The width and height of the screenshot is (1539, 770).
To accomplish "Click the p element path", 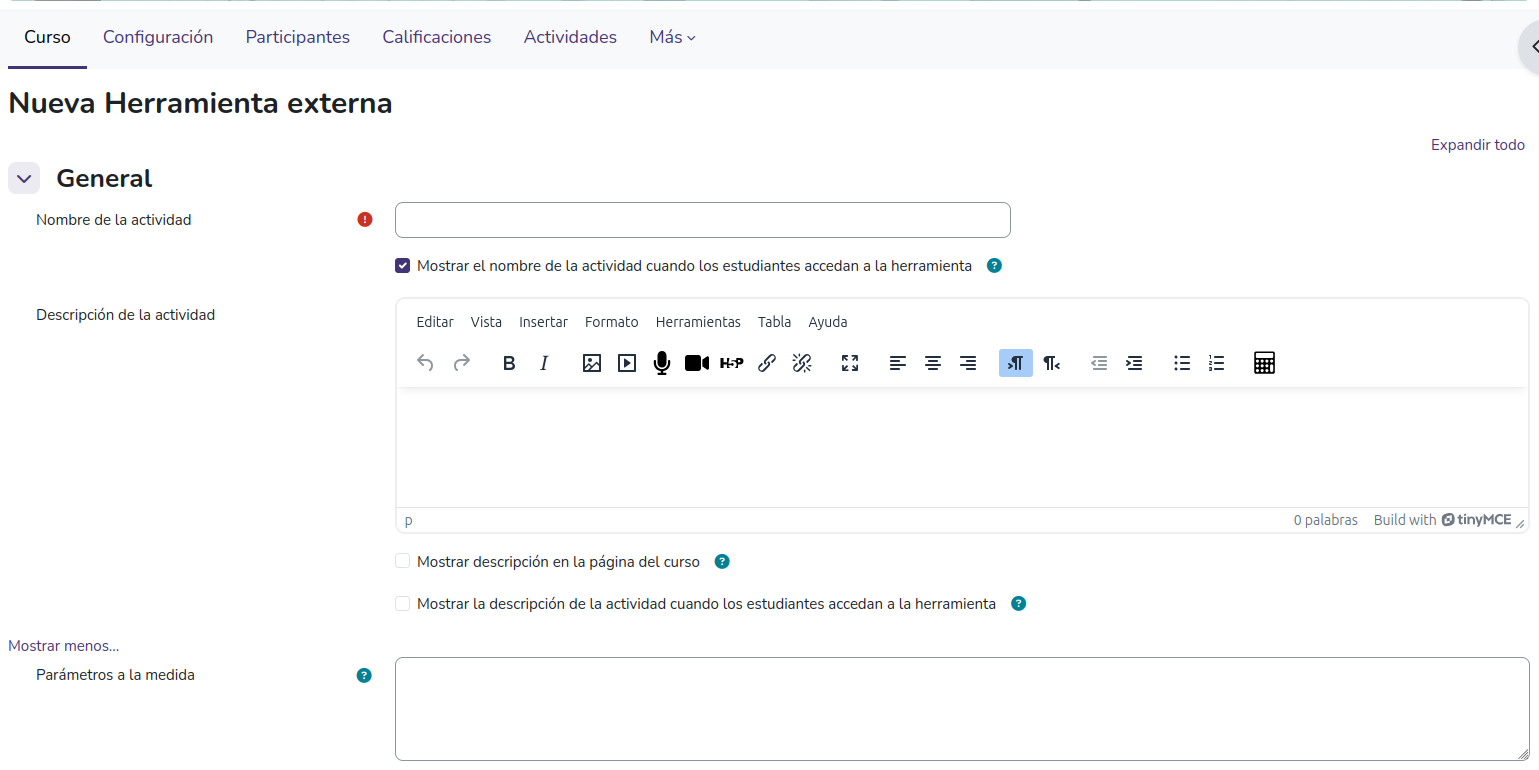I will pos(408,520).
